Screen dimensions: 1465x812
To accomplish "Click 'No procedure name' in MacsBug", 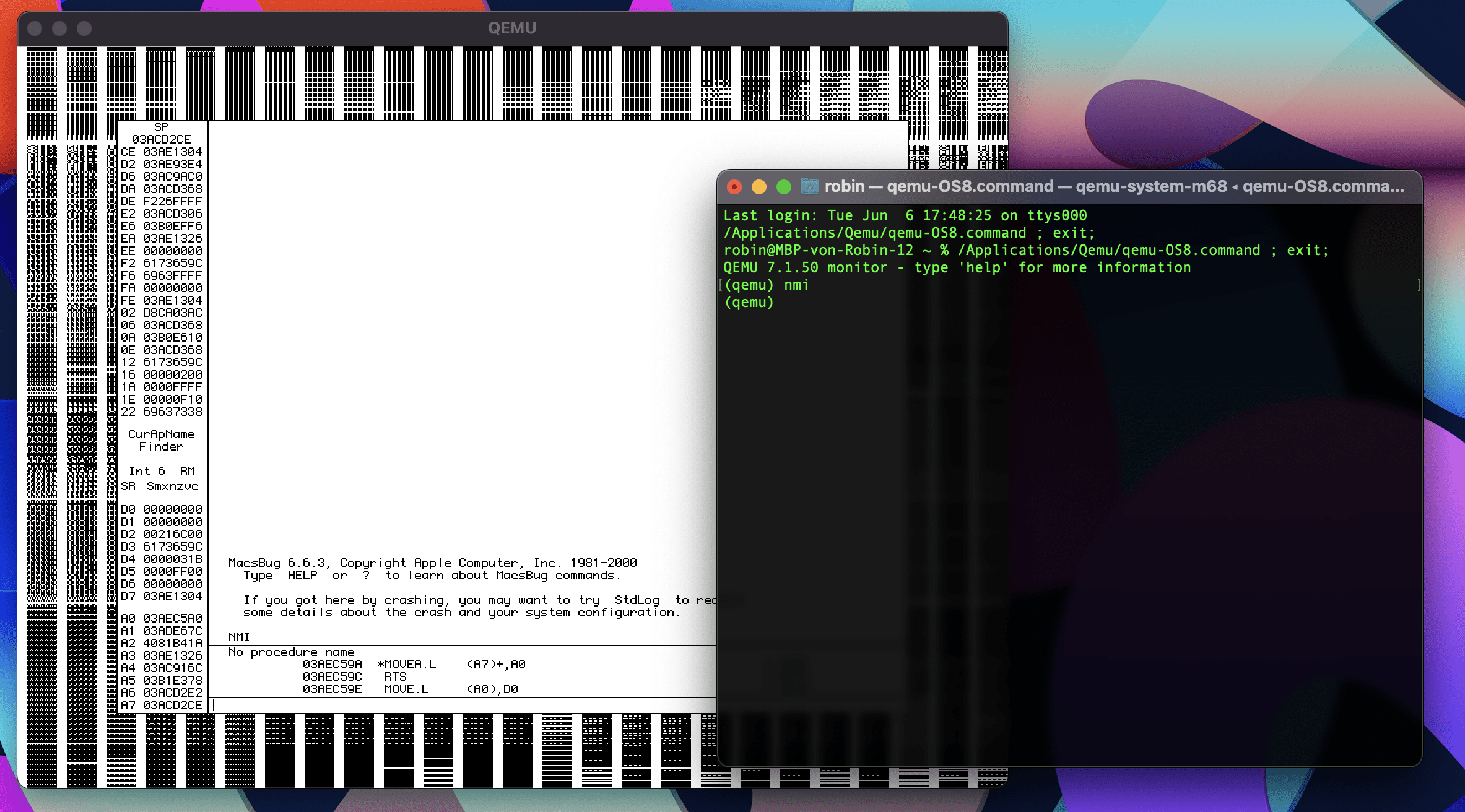I will pos(291,652).
